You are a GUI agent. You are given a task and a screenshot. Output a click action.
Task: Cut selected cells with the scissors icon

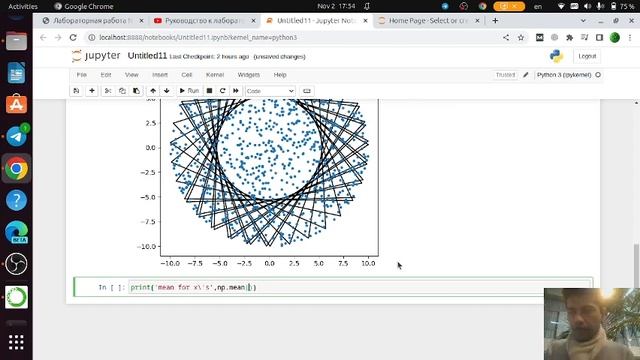pos(108,91)
